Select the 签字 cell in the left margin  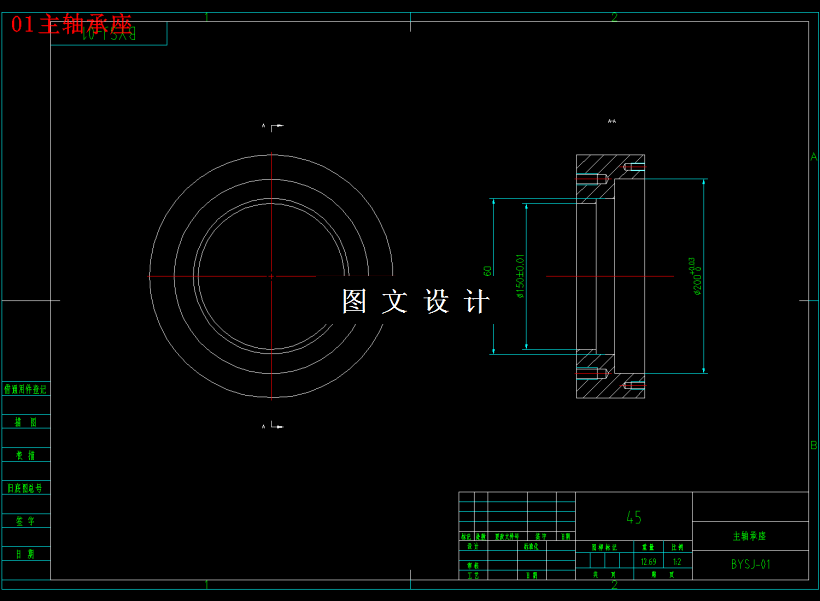coord(25,521)
